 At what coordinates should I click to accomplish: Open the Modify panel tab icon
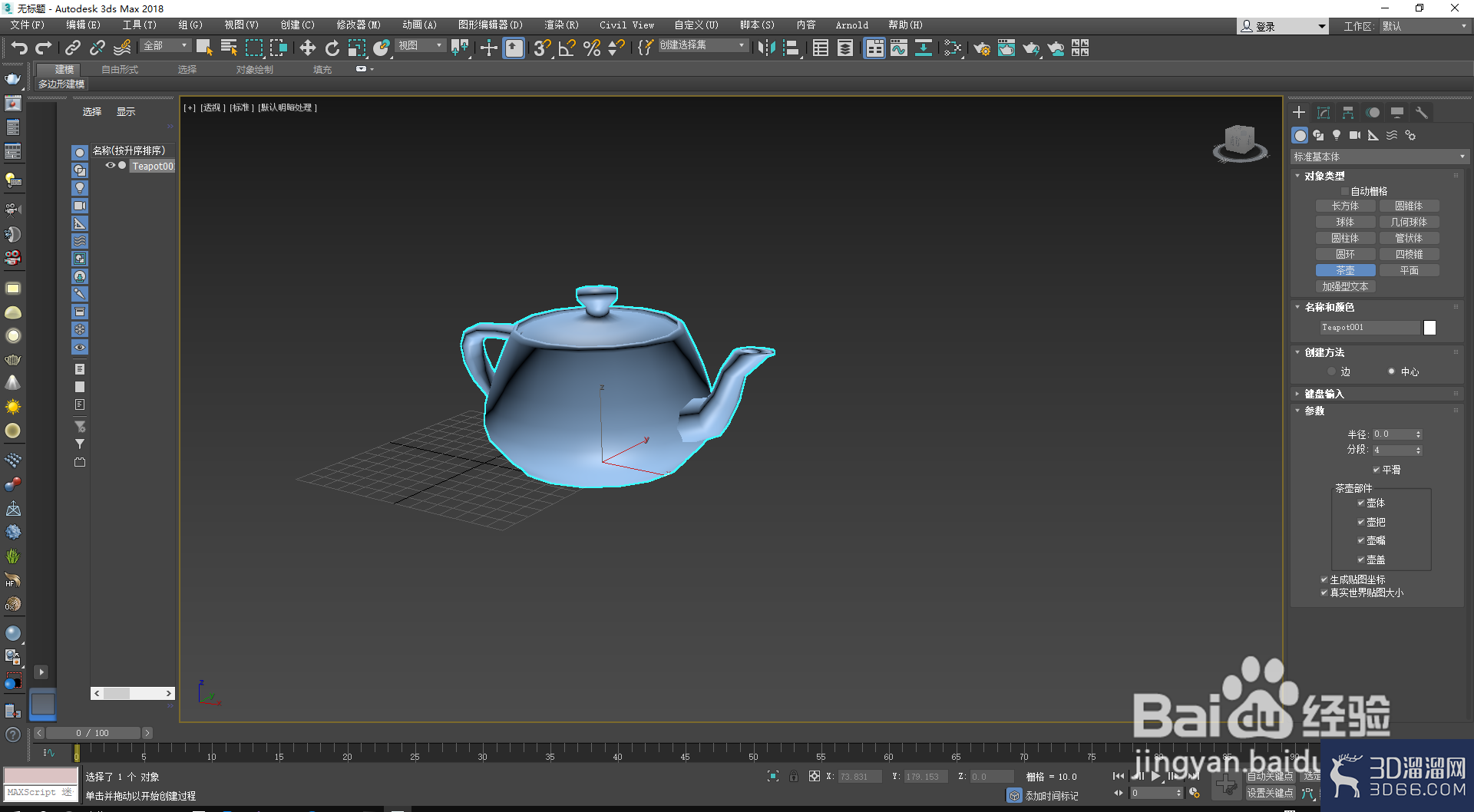tap(1324, 113)
